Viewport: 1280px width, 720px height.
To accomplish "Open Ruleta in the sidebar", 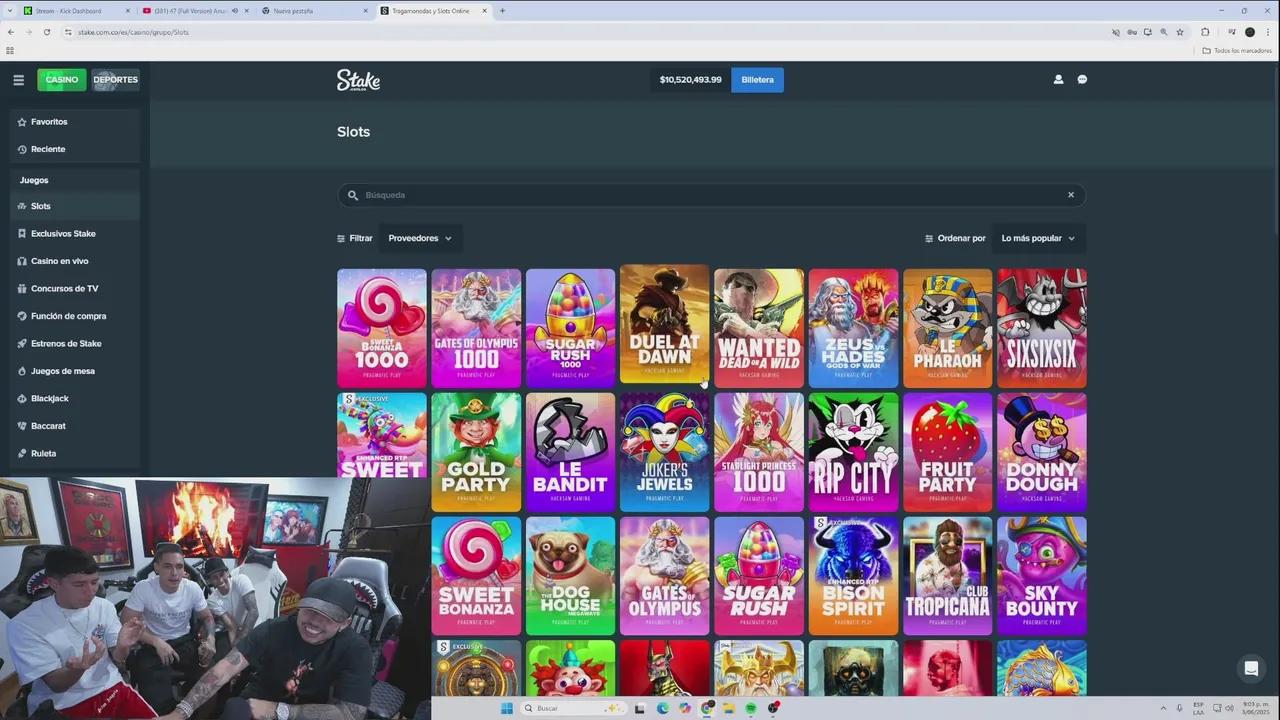I will point(75,454).
